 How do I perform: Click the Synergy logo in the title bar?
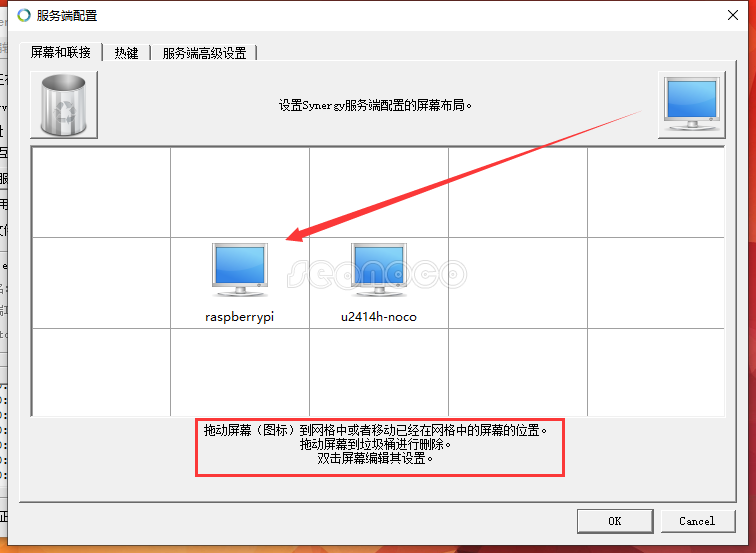pyautogui.click(x=23, y=15)
